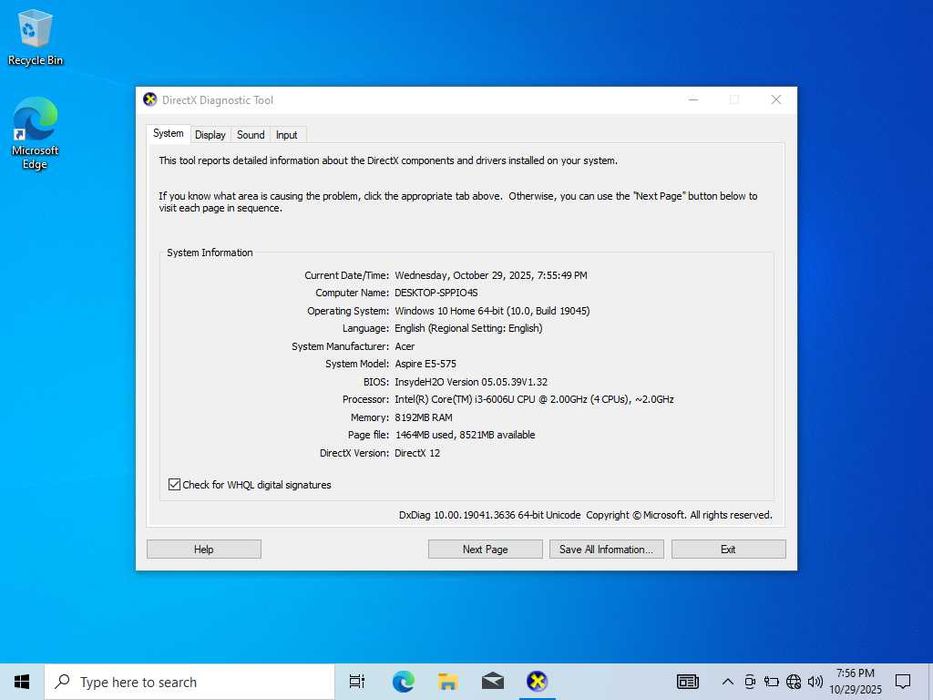The width and height of the screenshot is (933, 700).
Task: Toggle Check for WHQL digital signatures
Action: click(x=174, y=485)
